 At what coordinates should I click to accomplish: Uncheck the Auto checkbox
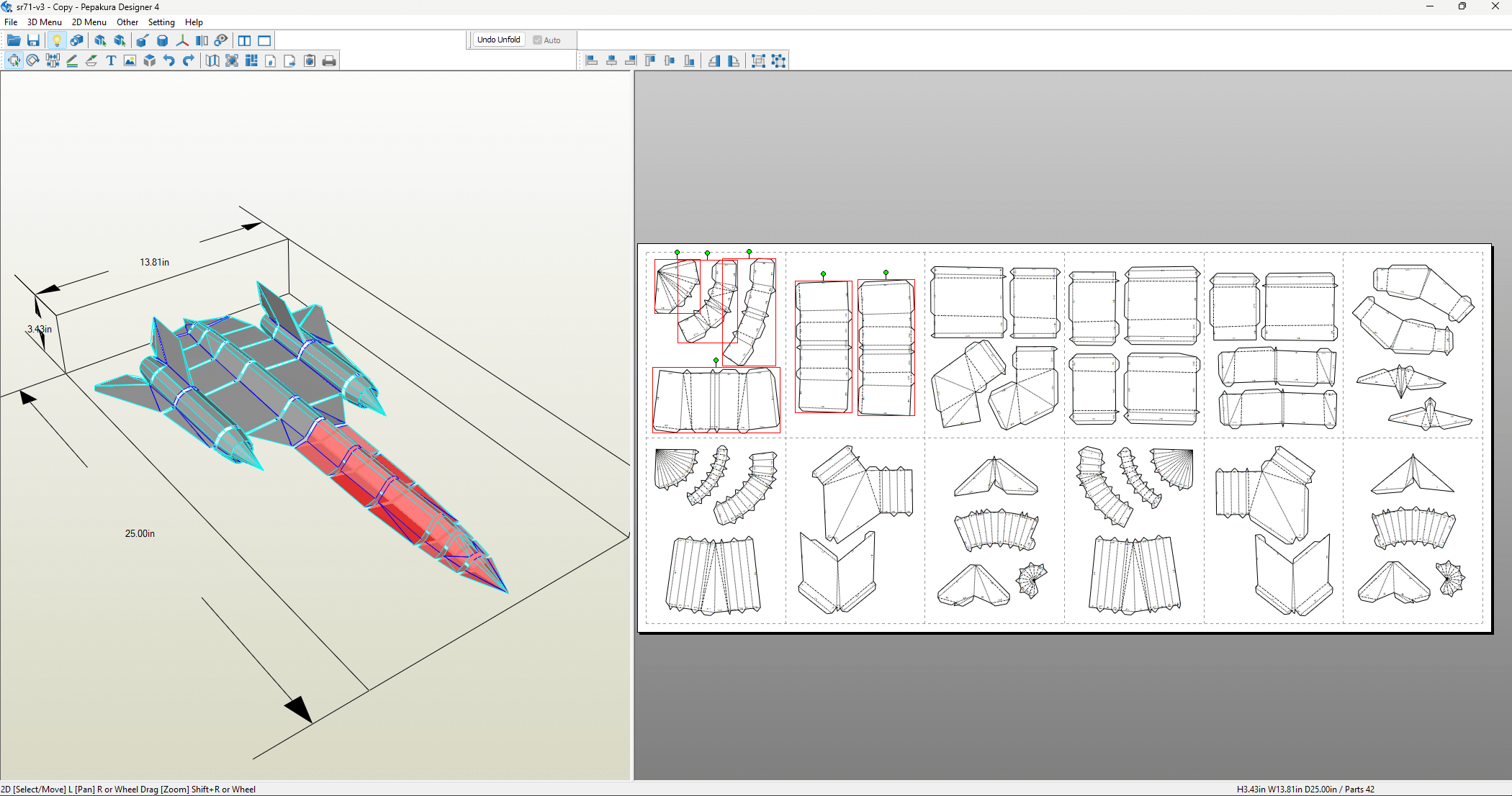point(537,40)
